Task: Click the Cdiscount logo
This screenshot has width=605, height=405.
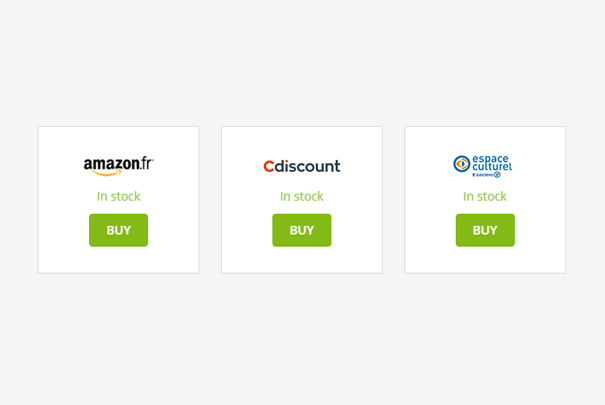Action: click(302, 166)
